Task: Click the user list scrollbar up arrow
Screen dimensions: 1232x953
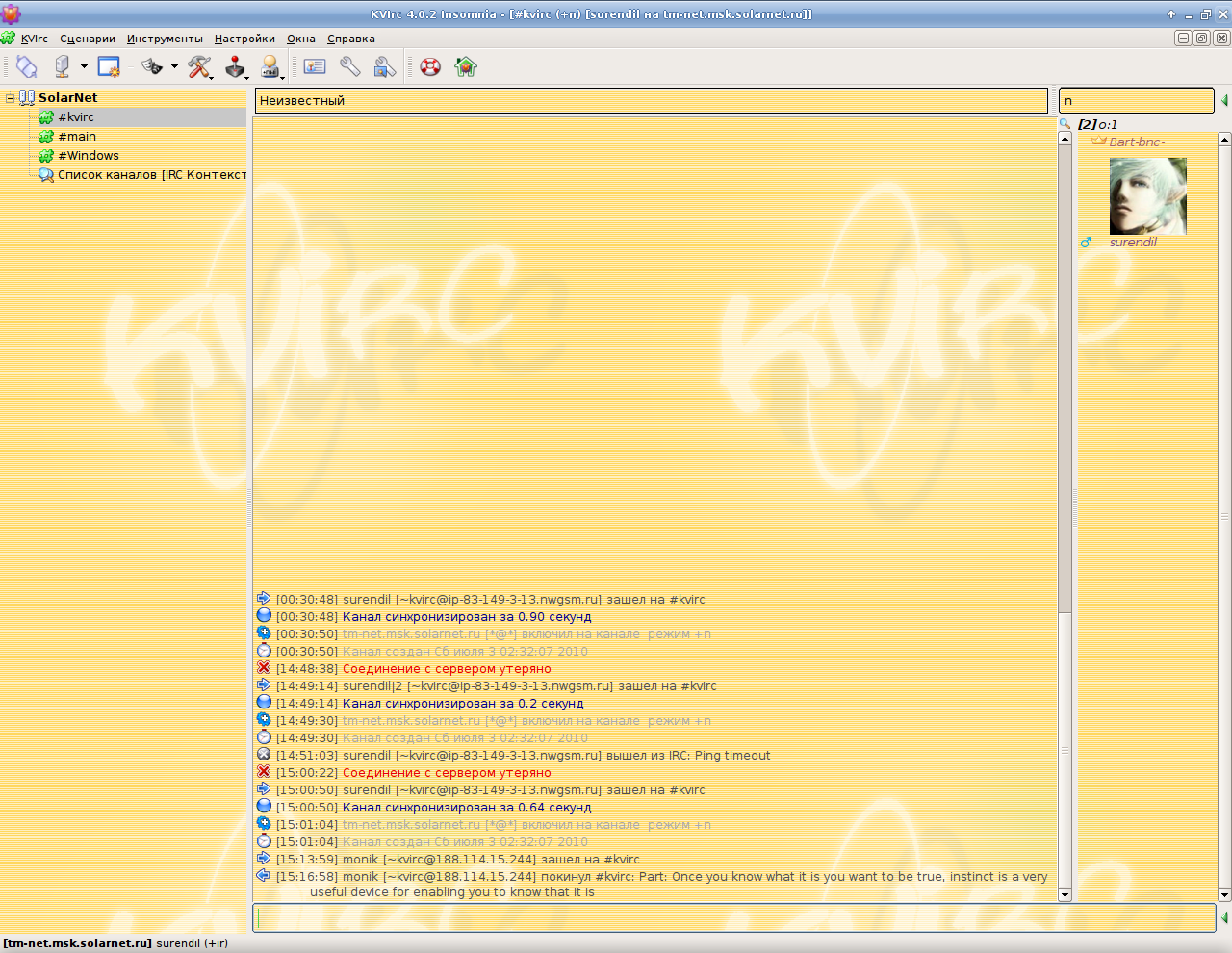Action: [1225, 139]
